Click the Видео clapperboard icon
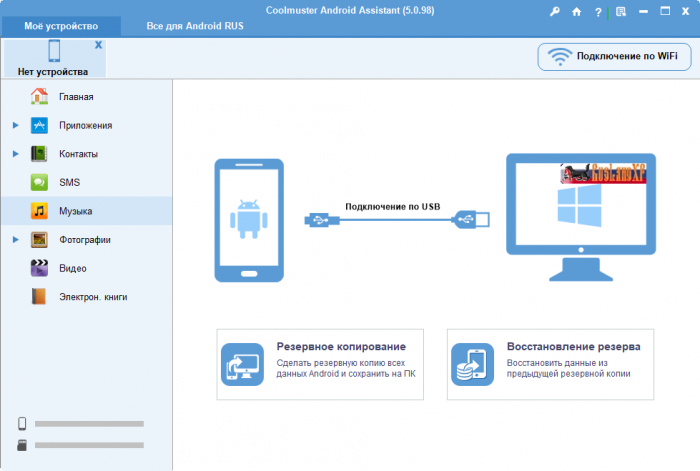700x471 pixels. pos(39,268)
